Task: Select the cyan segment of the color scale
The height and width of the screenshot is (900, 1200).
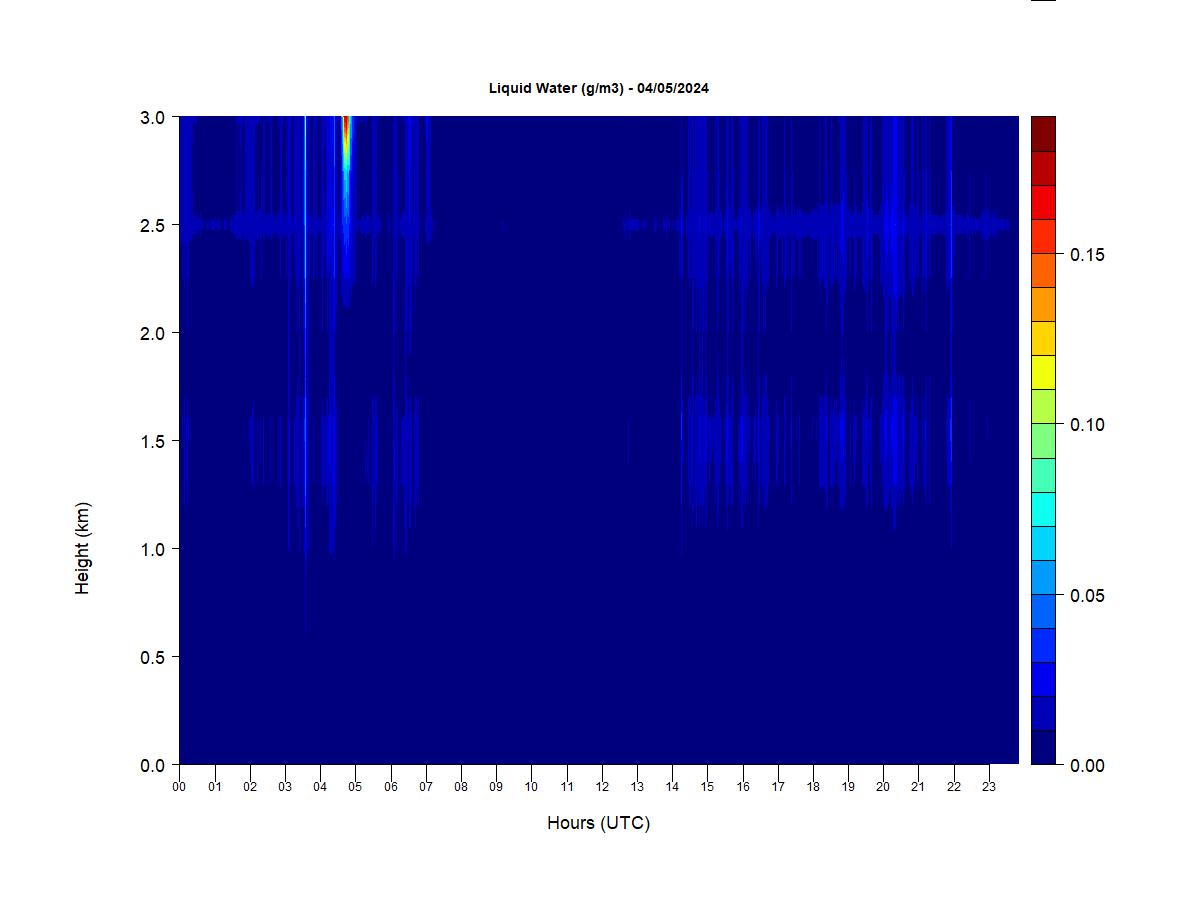Action: [1043, 509]
